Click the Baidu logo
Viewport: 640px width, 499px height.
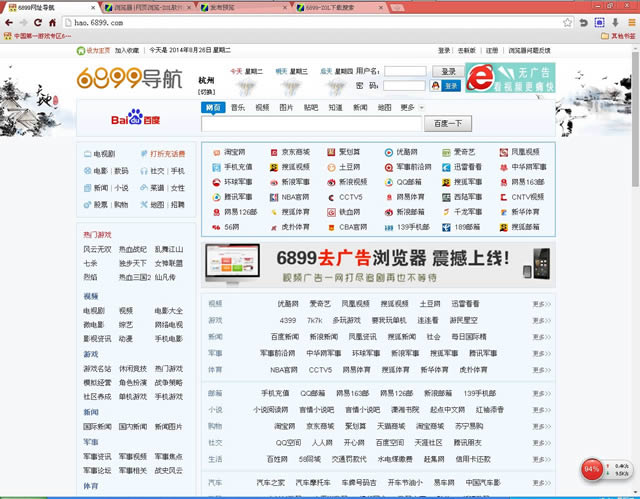(x=136, y=118)
